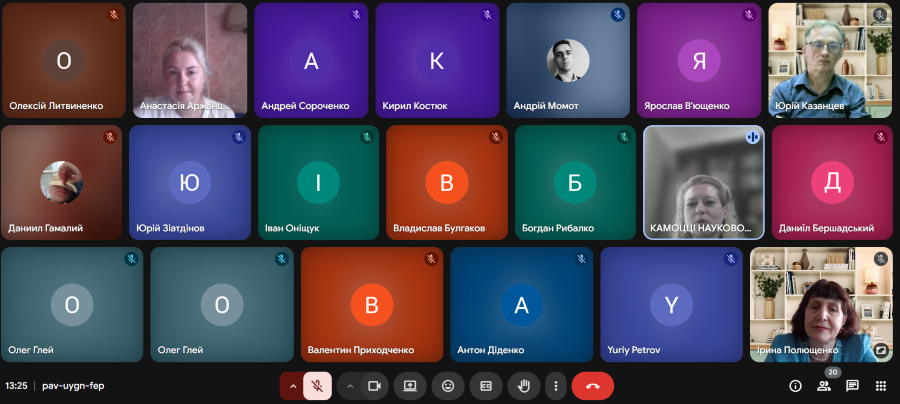Viewport: 900px width, 404px height.
Task: Select Андрій Момот's participant tile
Action: [x=567, y=60]
